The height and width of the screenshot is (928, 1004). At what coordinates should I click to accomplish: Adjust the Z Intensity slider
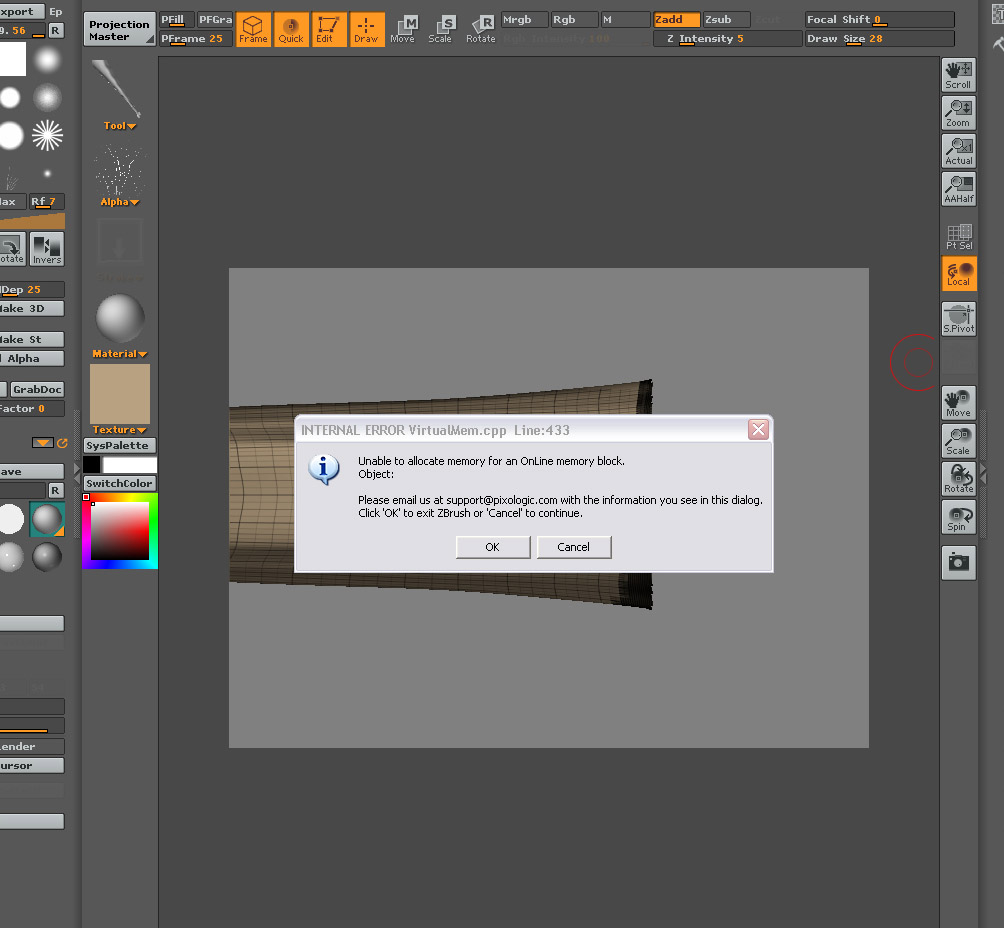[x=727, y=39]
